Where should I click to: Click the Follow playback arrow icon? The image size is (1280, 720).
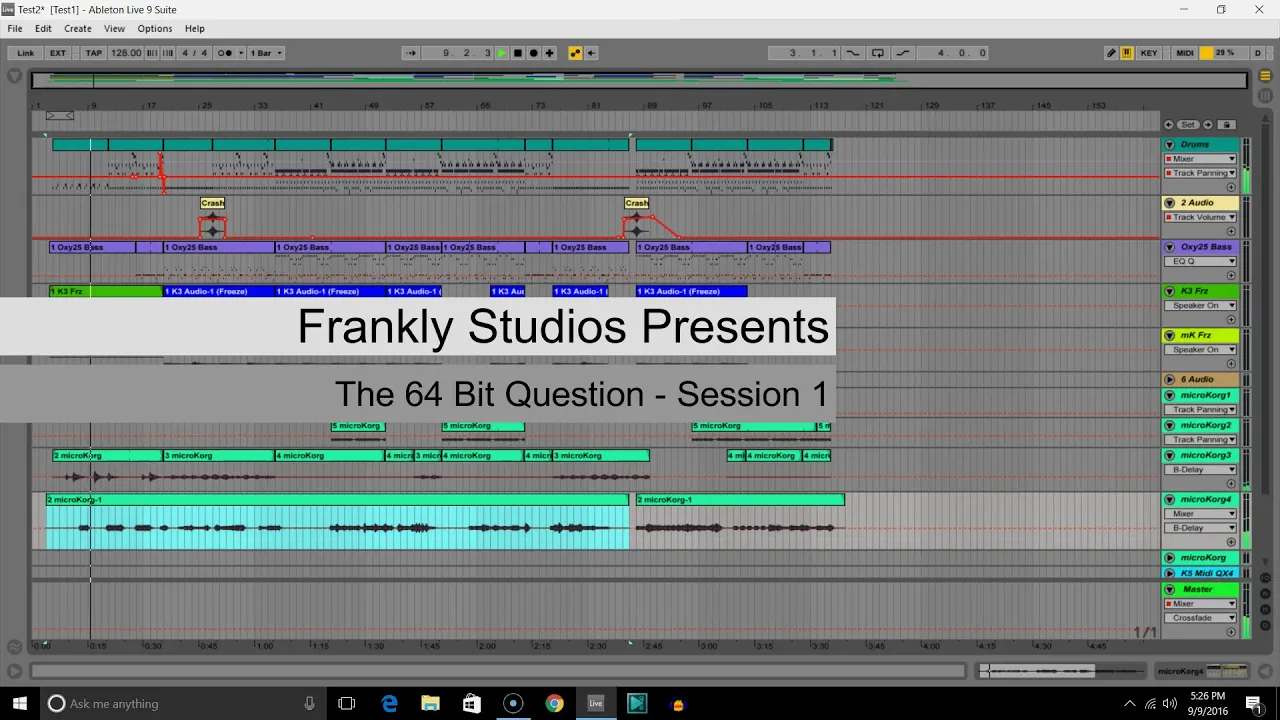click(x=411, y=53)
